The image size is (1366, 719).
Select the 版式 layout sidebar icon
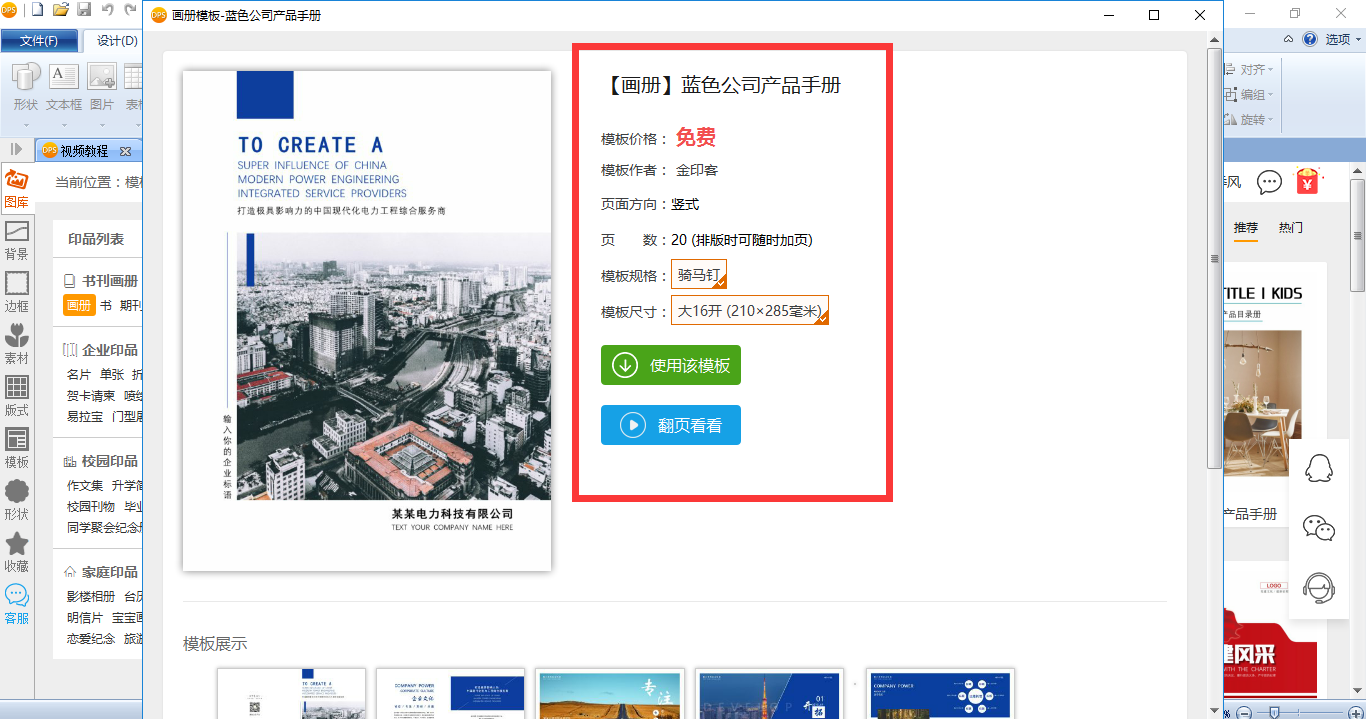(x=16, y=397)
